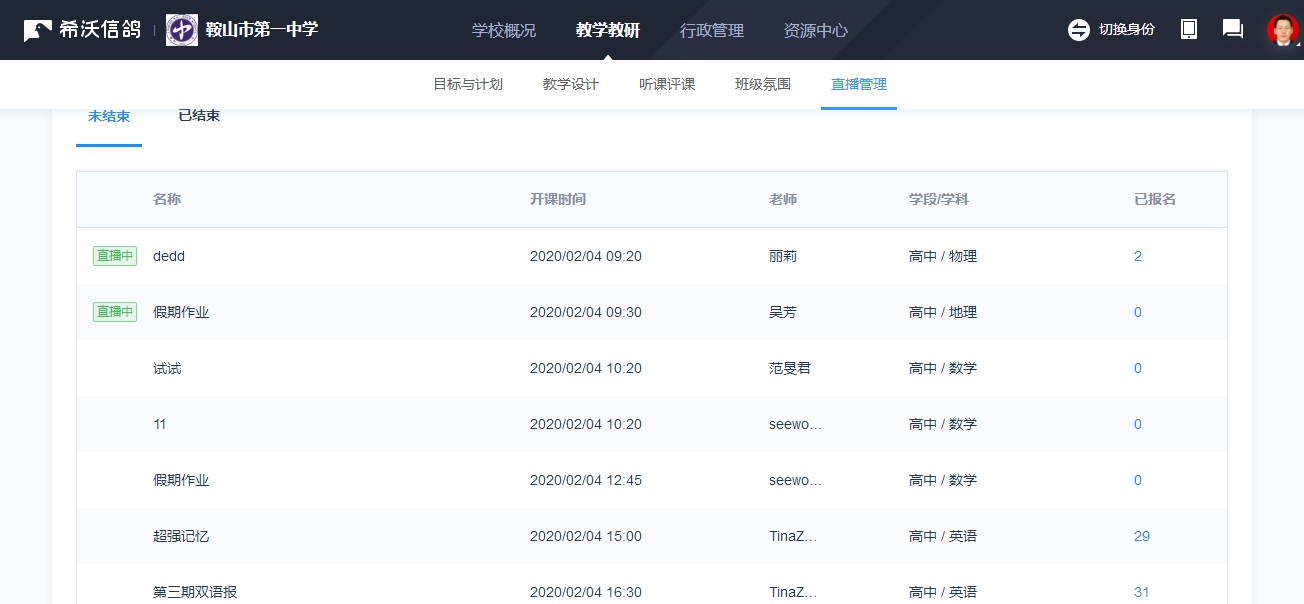
Task: Open signup count 0 for 12:45 假期作业
Action: tap(1138, 480)
